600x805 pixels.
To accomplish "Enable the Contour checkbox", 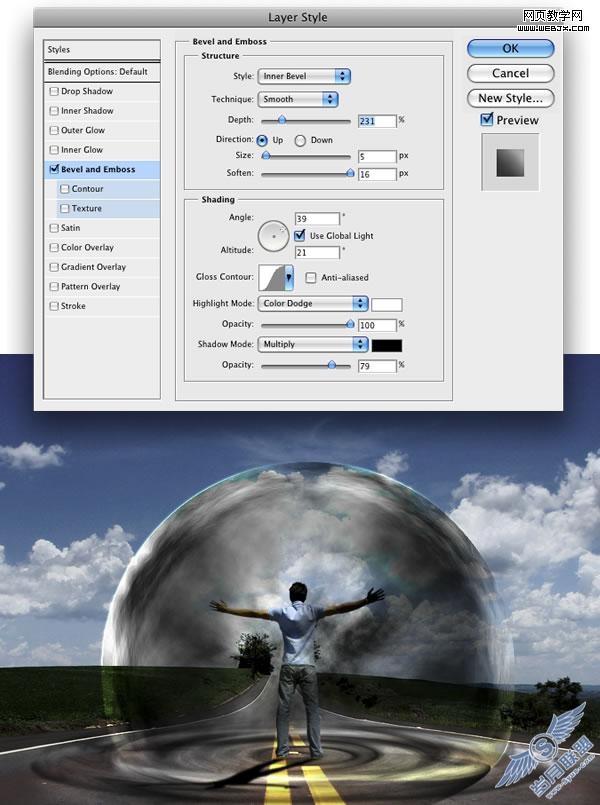I will coord(64,189).
